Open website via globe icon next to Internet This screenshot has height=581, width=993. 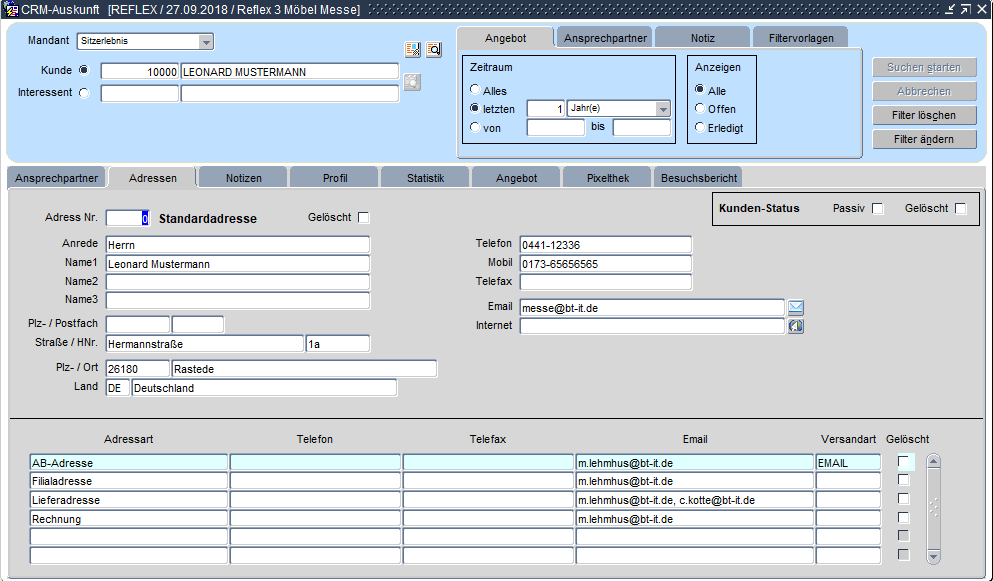[x=796, y=326]
